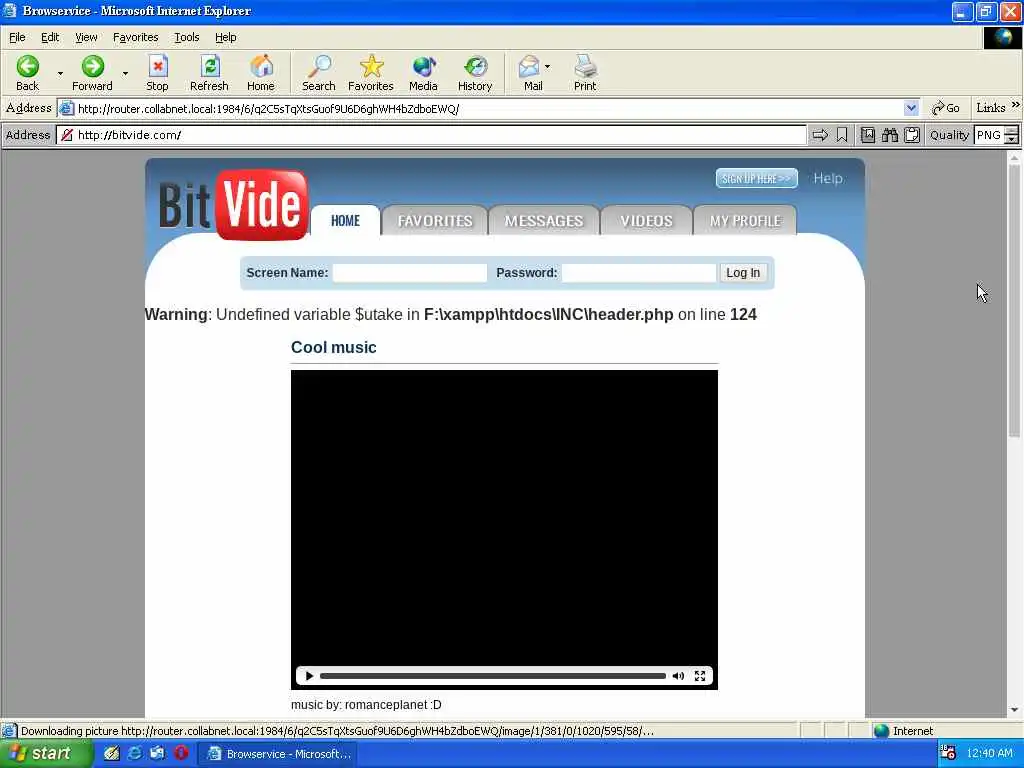
Task: Open the View menu
Action: [86, 37]
